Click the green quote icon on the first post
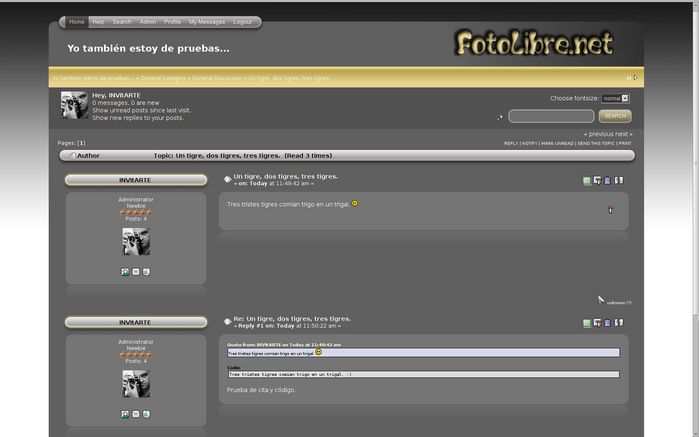Viewport: 699px width, 437px height. click(x=587, y=181)
